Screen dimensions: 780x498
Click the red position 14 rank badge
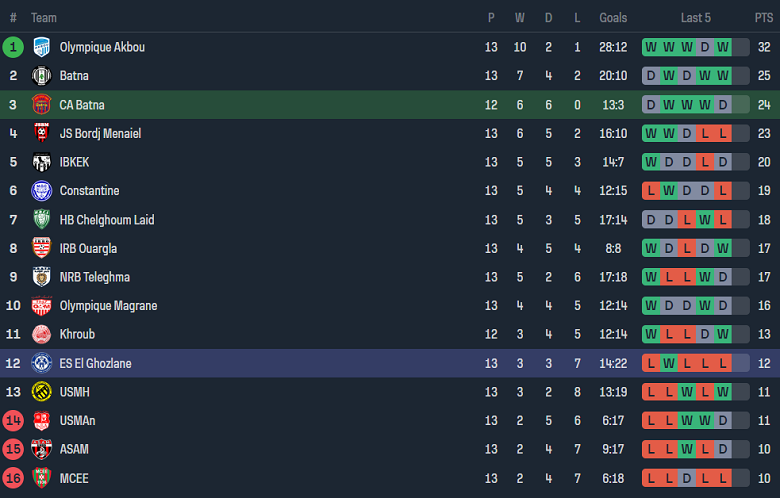13,421
